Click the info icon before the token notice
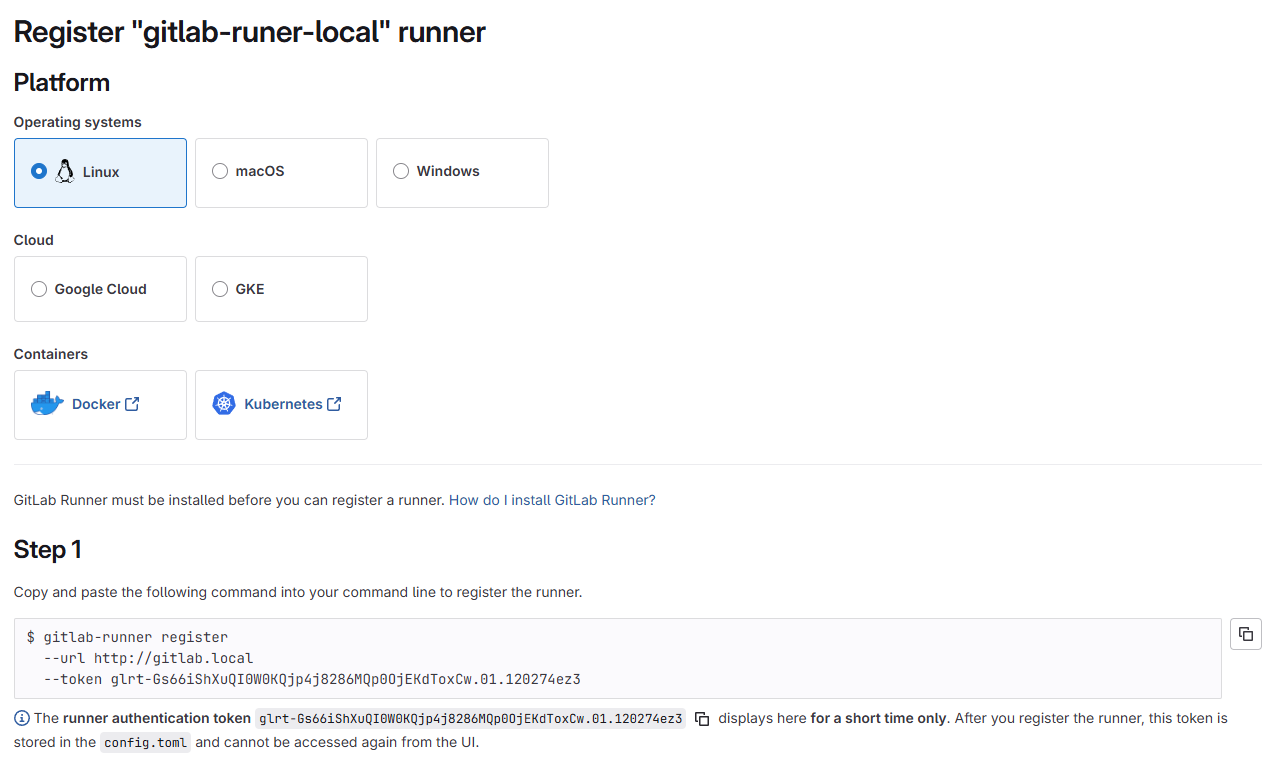 22,718
